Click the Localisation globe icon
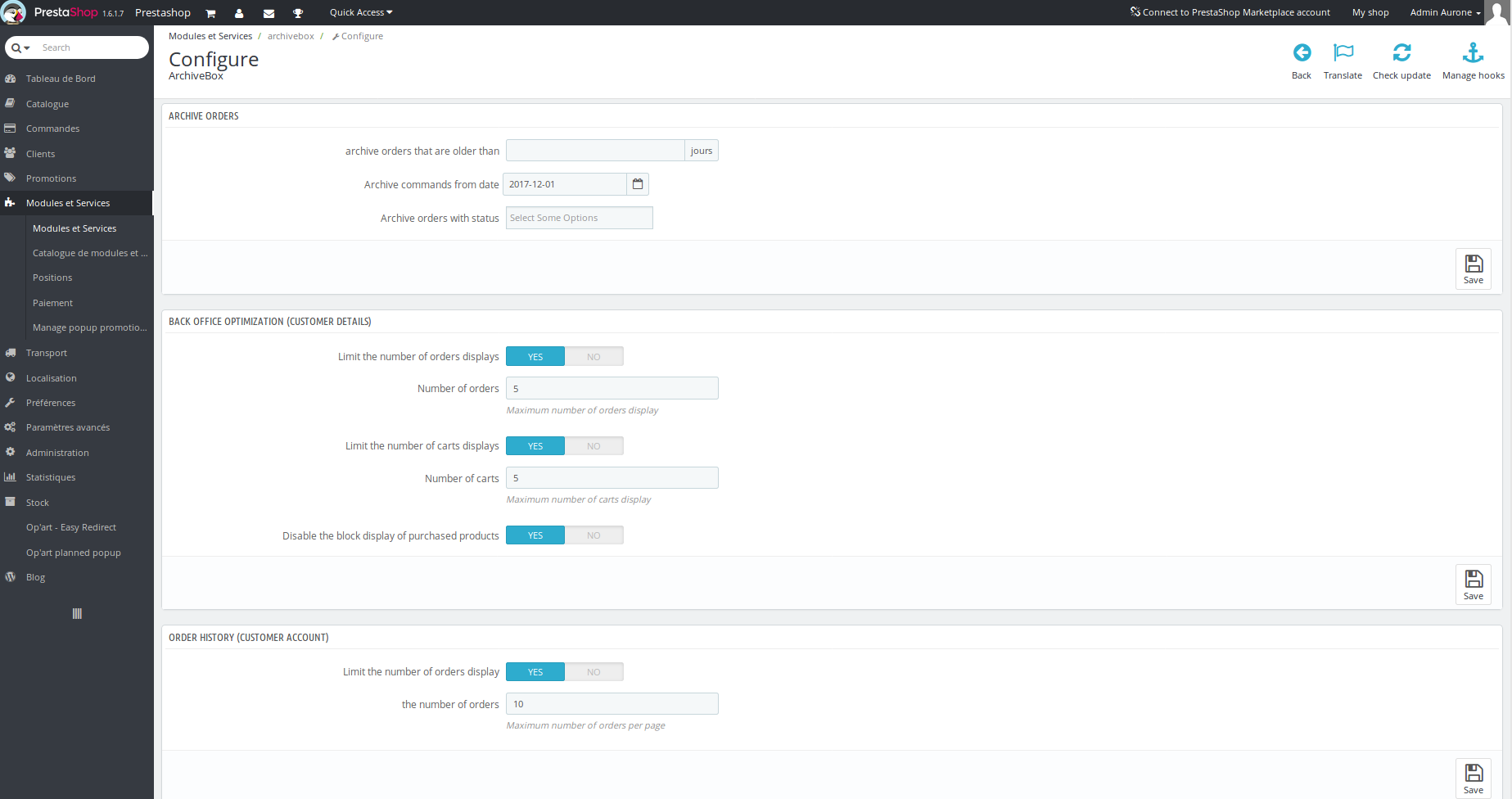The image size is (1512, 799). pyautogui.click(x=11, y=377)
